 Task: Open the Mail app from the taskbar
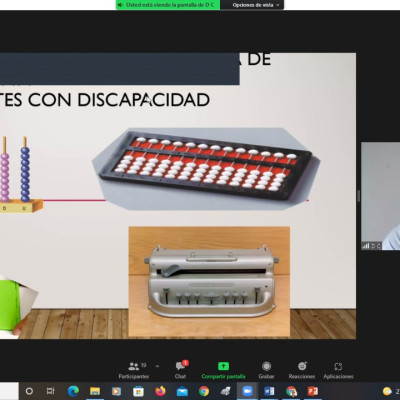tap(182, 391)
